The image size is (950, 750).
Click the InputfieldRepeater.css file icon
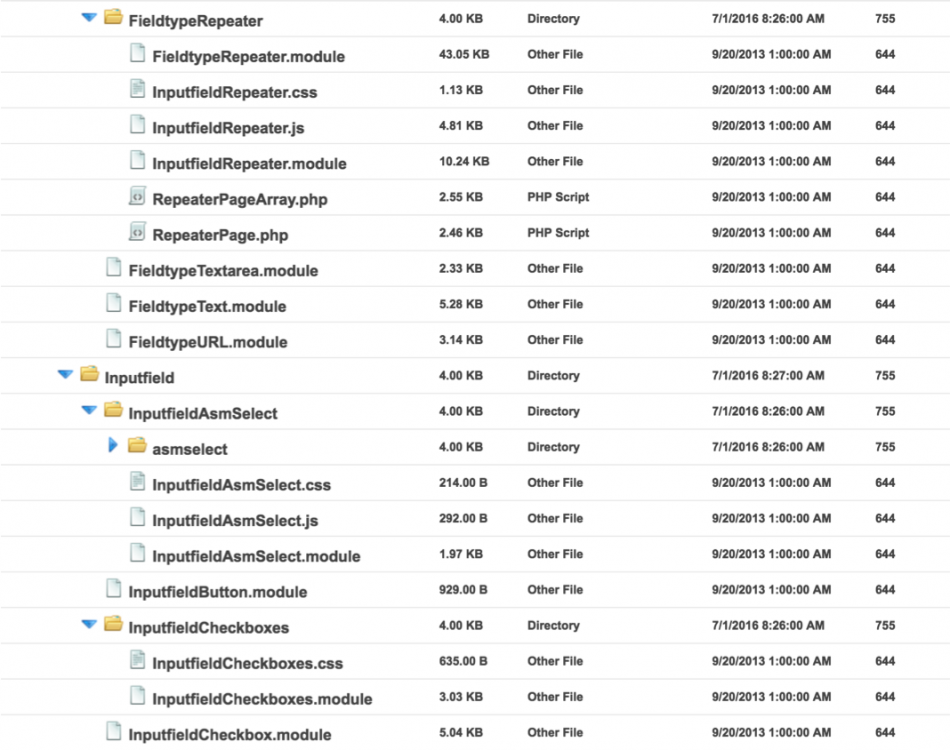coord(137,90)
